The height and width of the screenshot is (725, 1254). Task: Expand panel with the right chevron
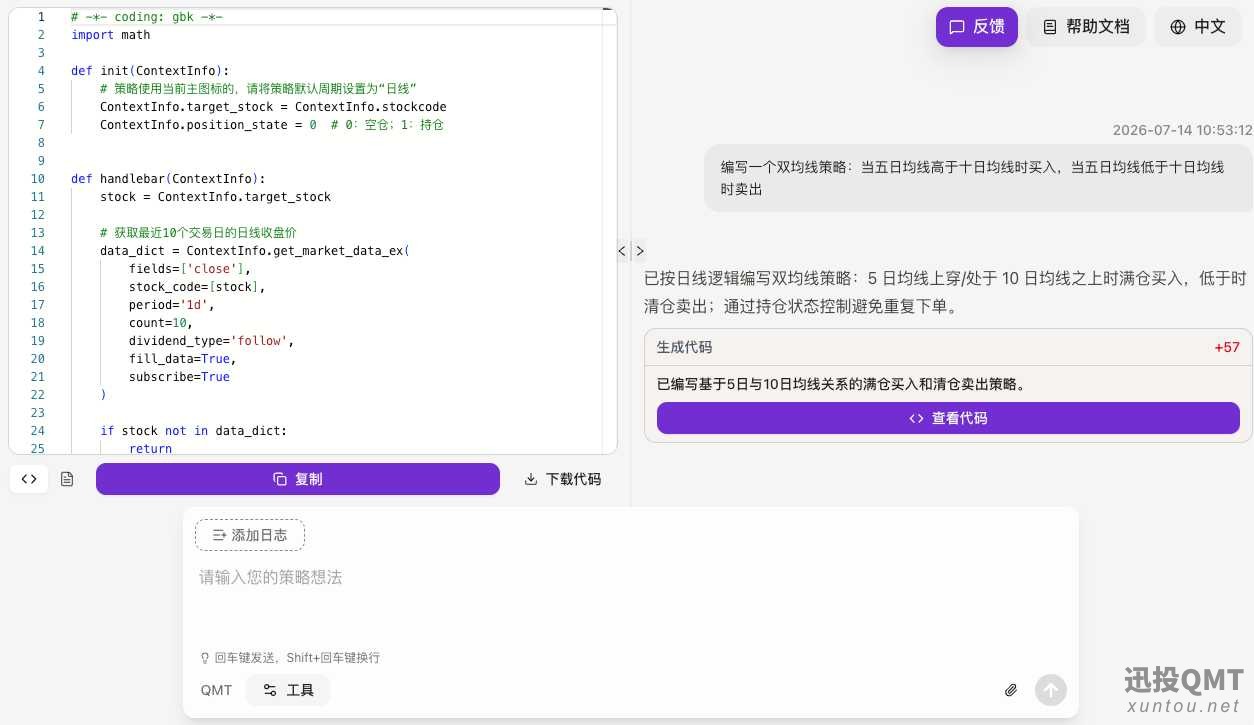640,251
